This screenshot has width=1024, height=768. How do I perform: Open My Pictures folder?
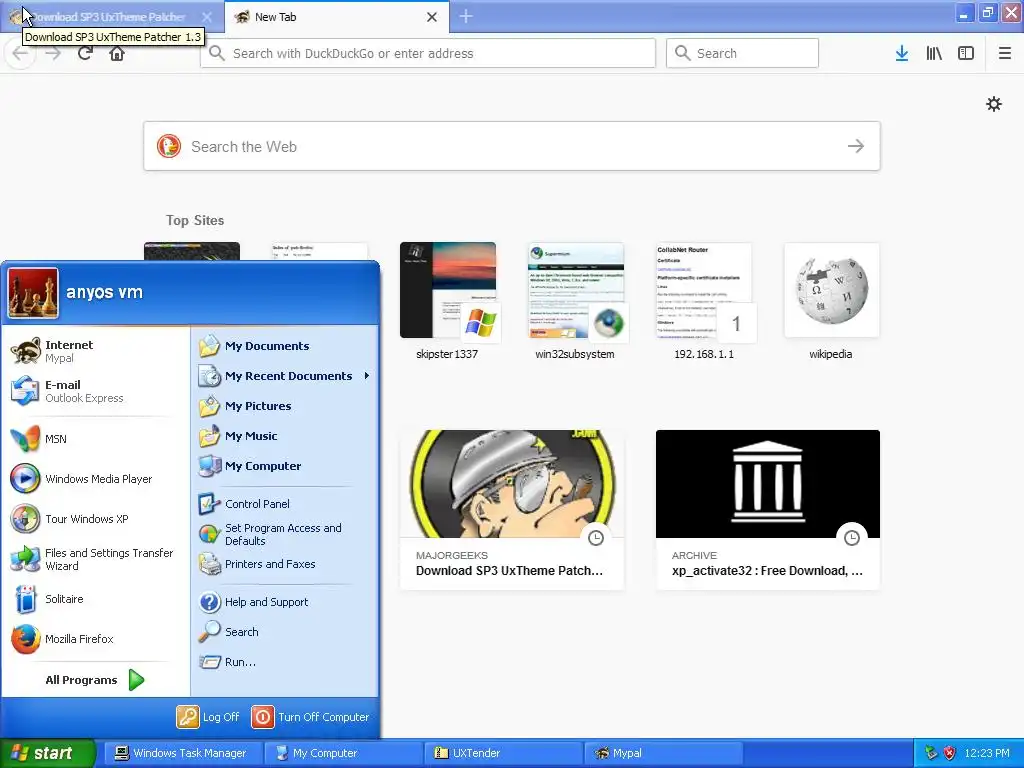[x=285, y=406]
